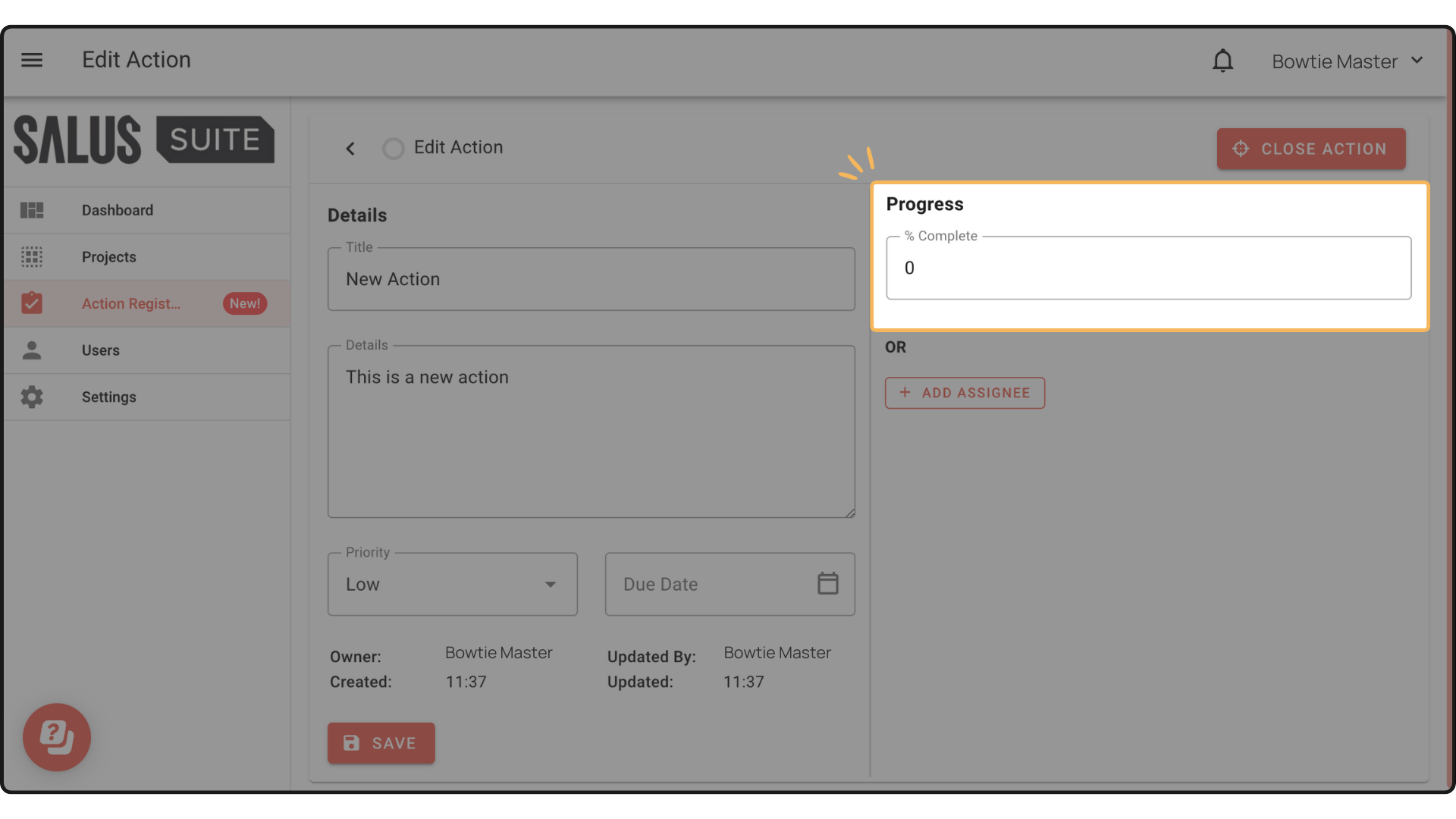Click the Projects sidebar icon
1456x819 pixels.
(32, 257)
